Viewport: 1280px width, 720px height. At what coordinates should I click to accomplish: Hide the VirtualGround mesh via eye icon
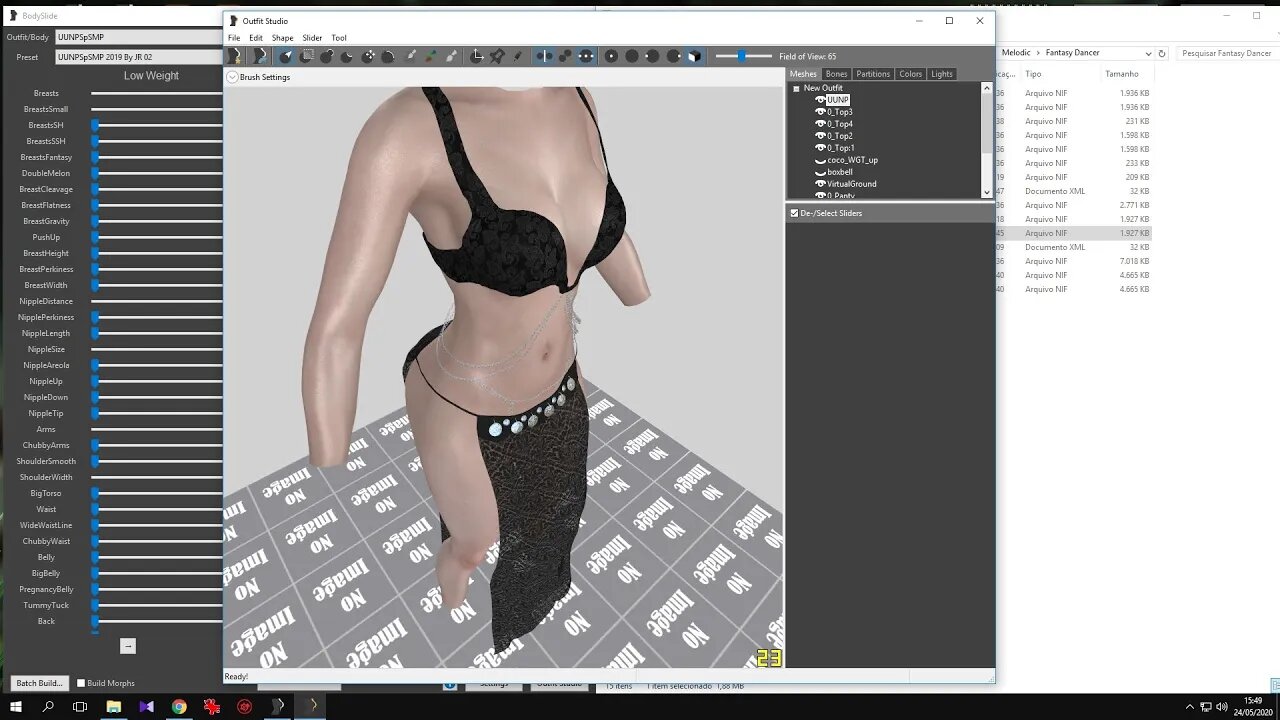point(820,184)
